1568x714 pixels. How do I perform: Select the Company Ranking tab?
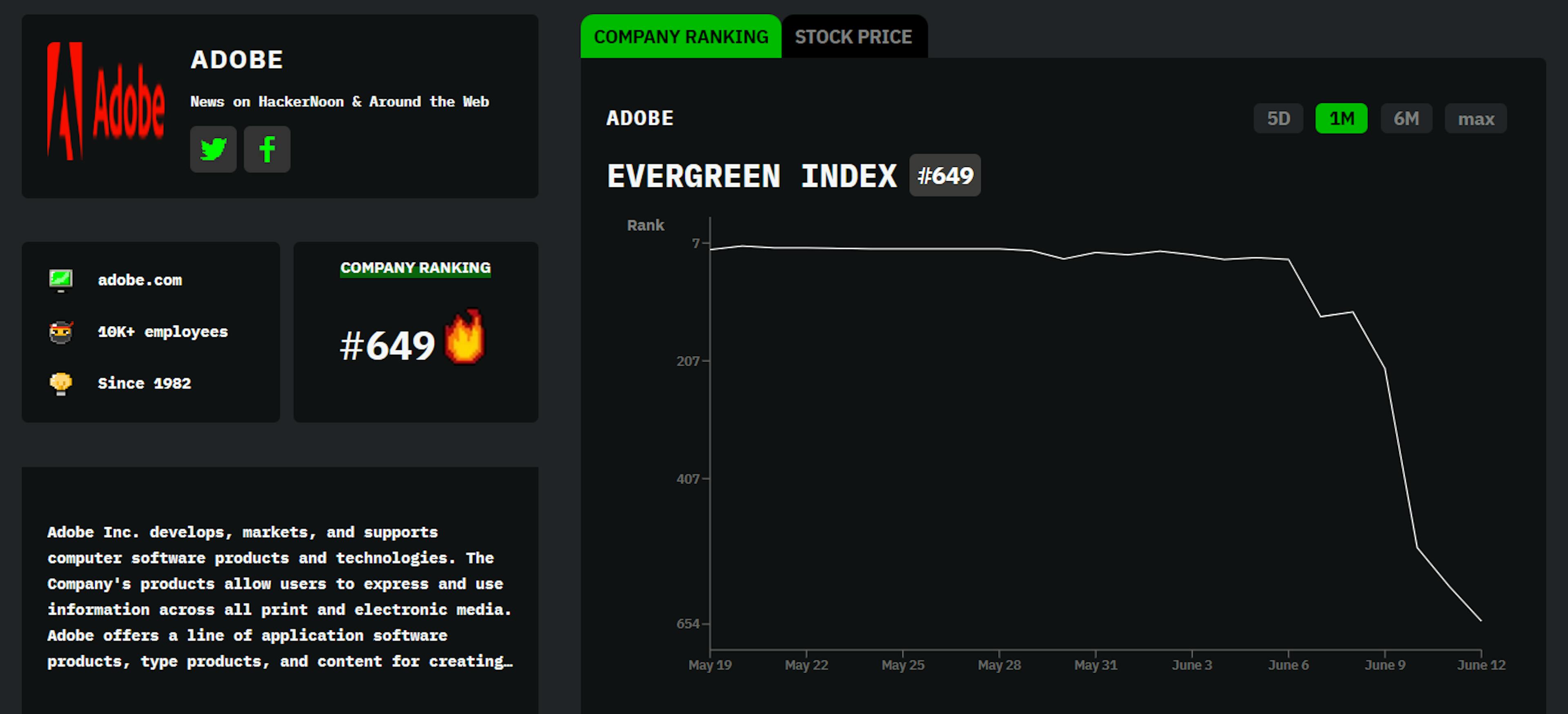click(x=681, y=37)
